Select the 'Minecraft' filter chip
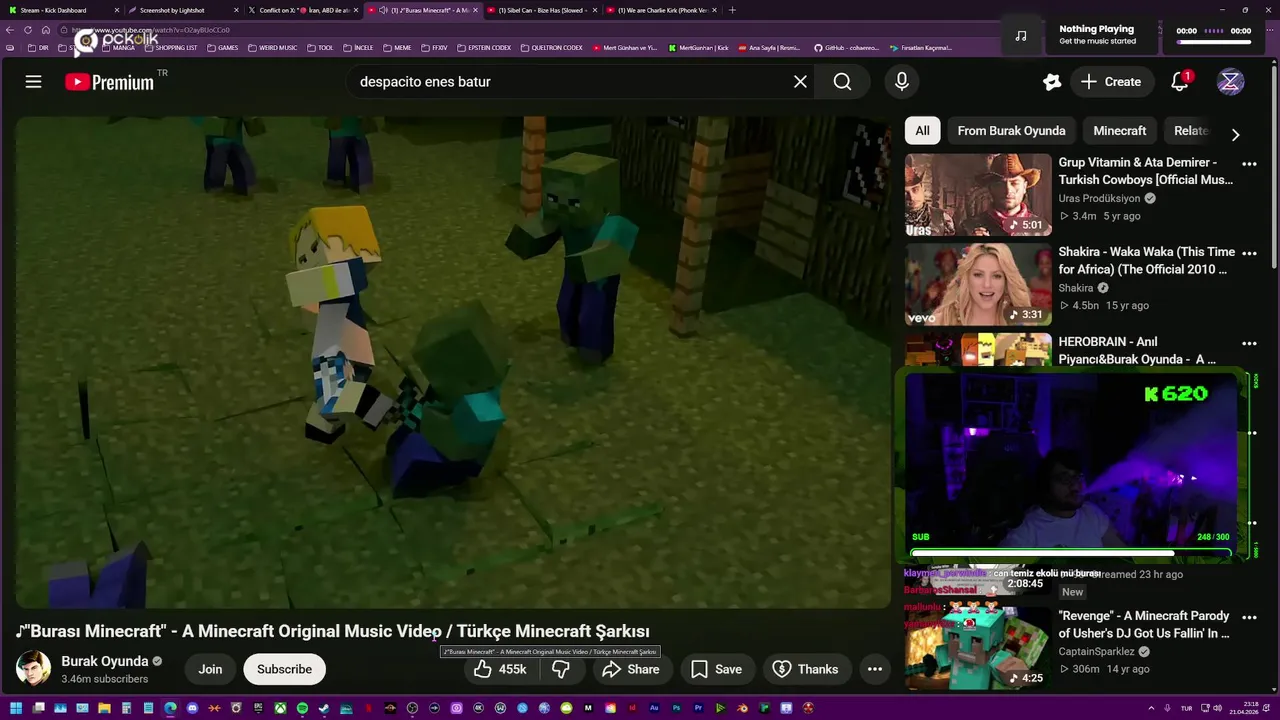 [1119, 131]
